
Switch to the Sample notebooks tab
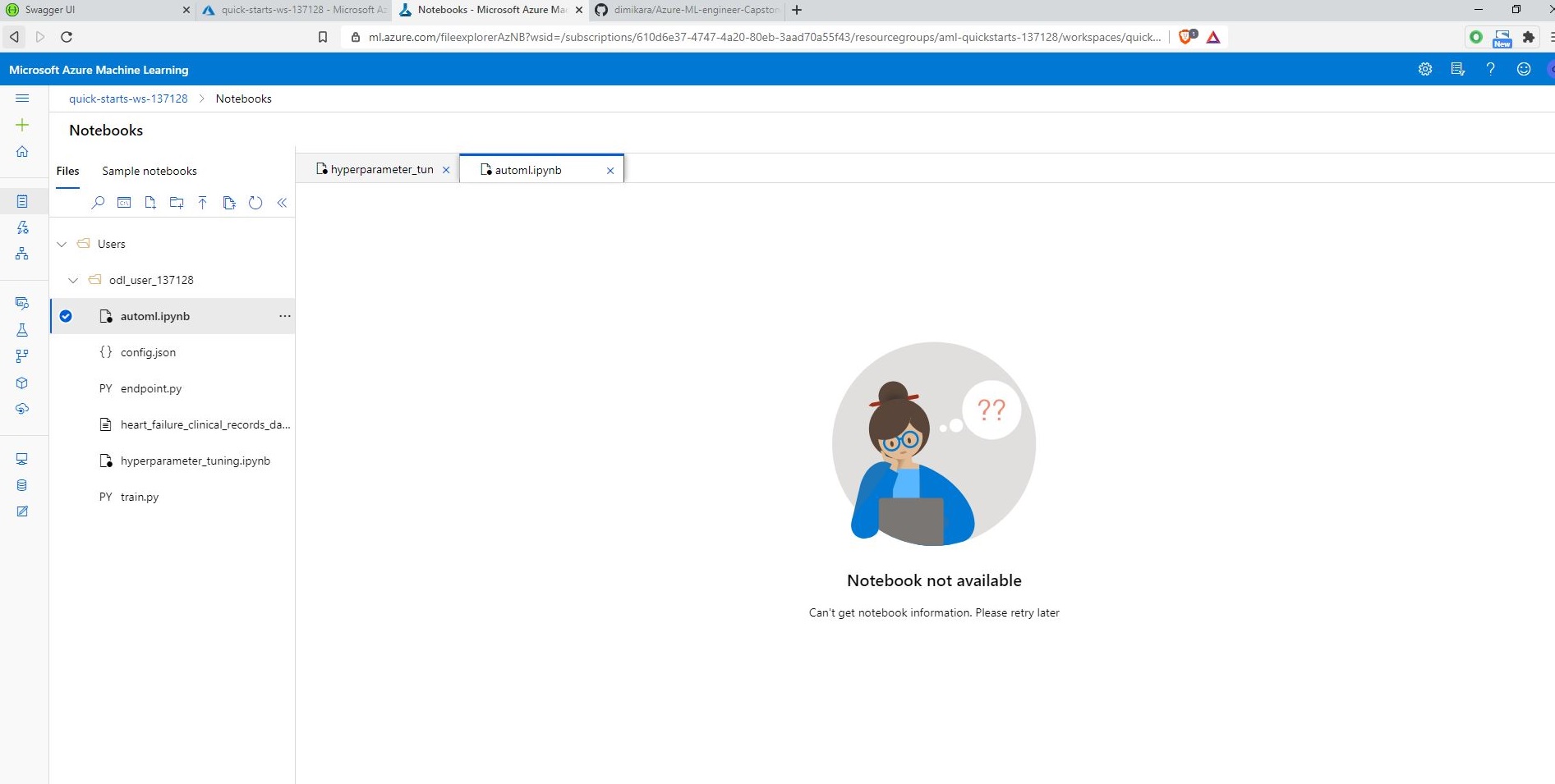pyautogui.click(x=150, y=171)
